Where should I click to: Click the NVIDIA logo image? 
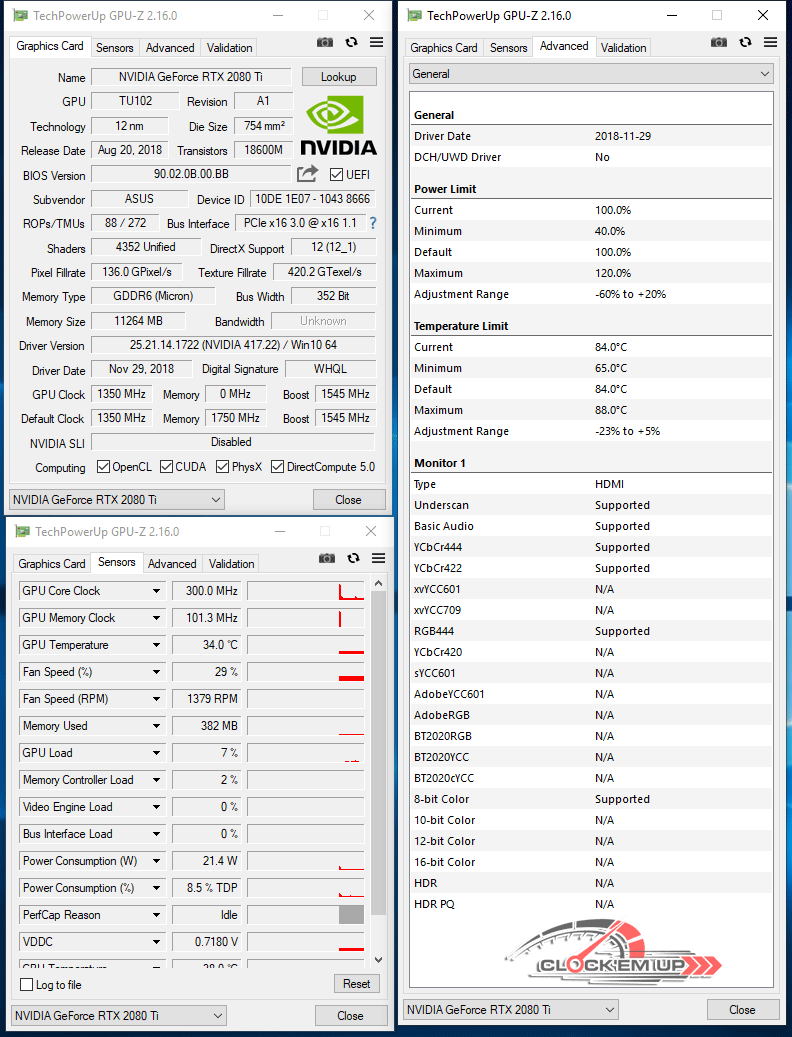coord(338,126)
